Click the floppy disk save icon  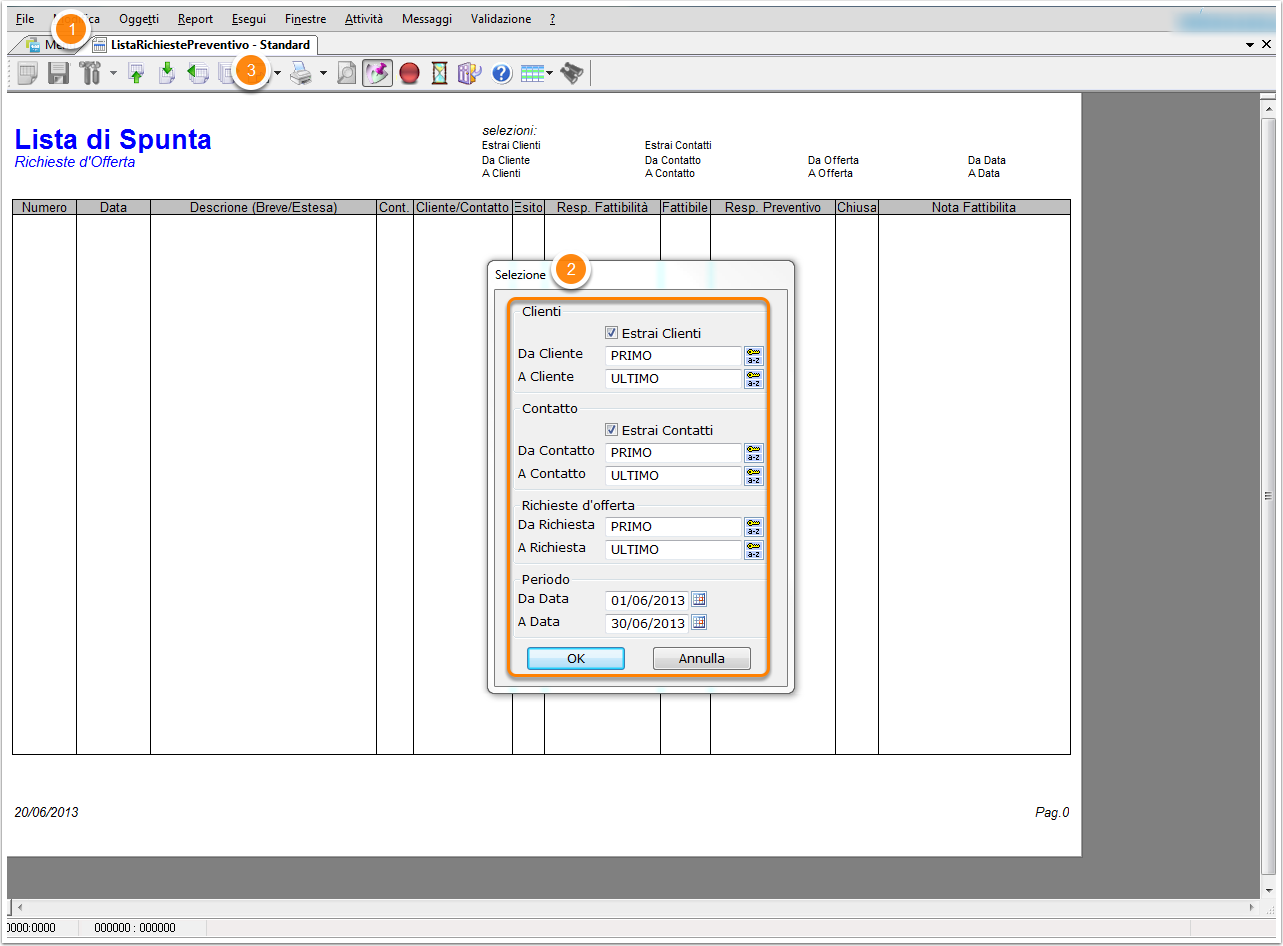coord(58,73)
